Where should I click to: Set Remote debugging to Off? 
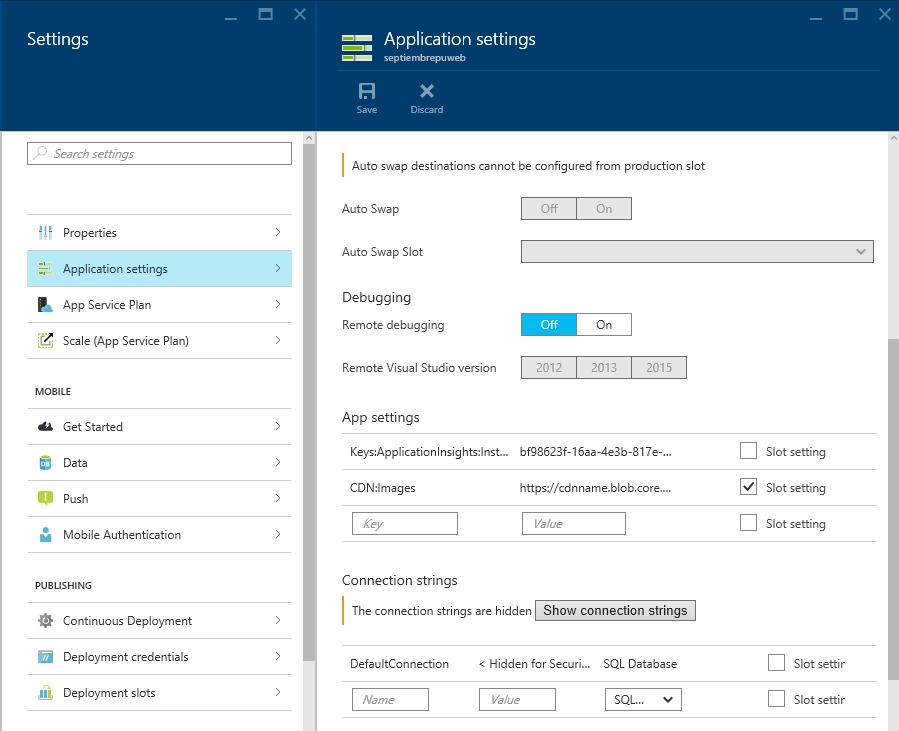click(549, 325)
